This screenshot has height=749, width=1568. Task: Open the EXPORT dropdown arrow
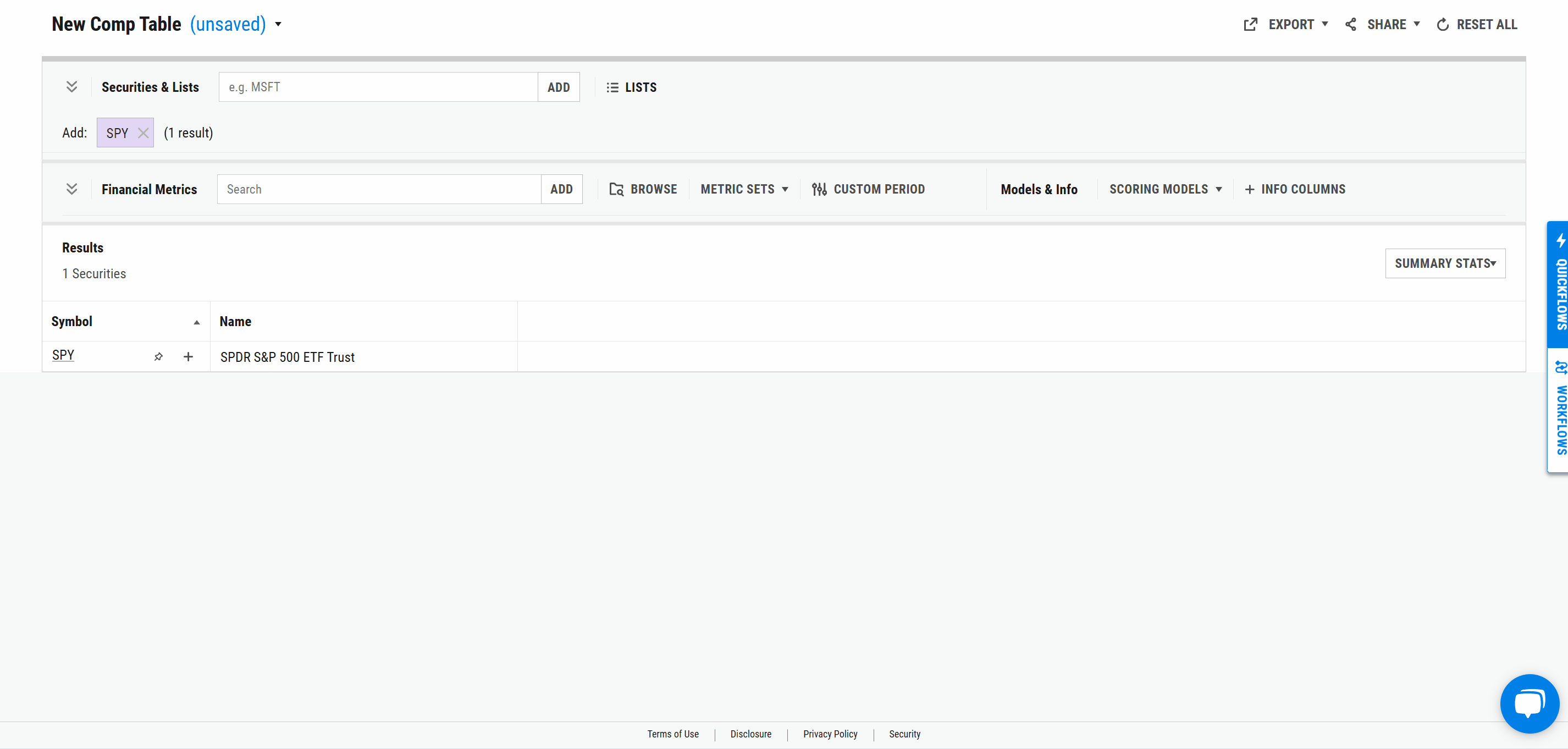point(1325,24)
